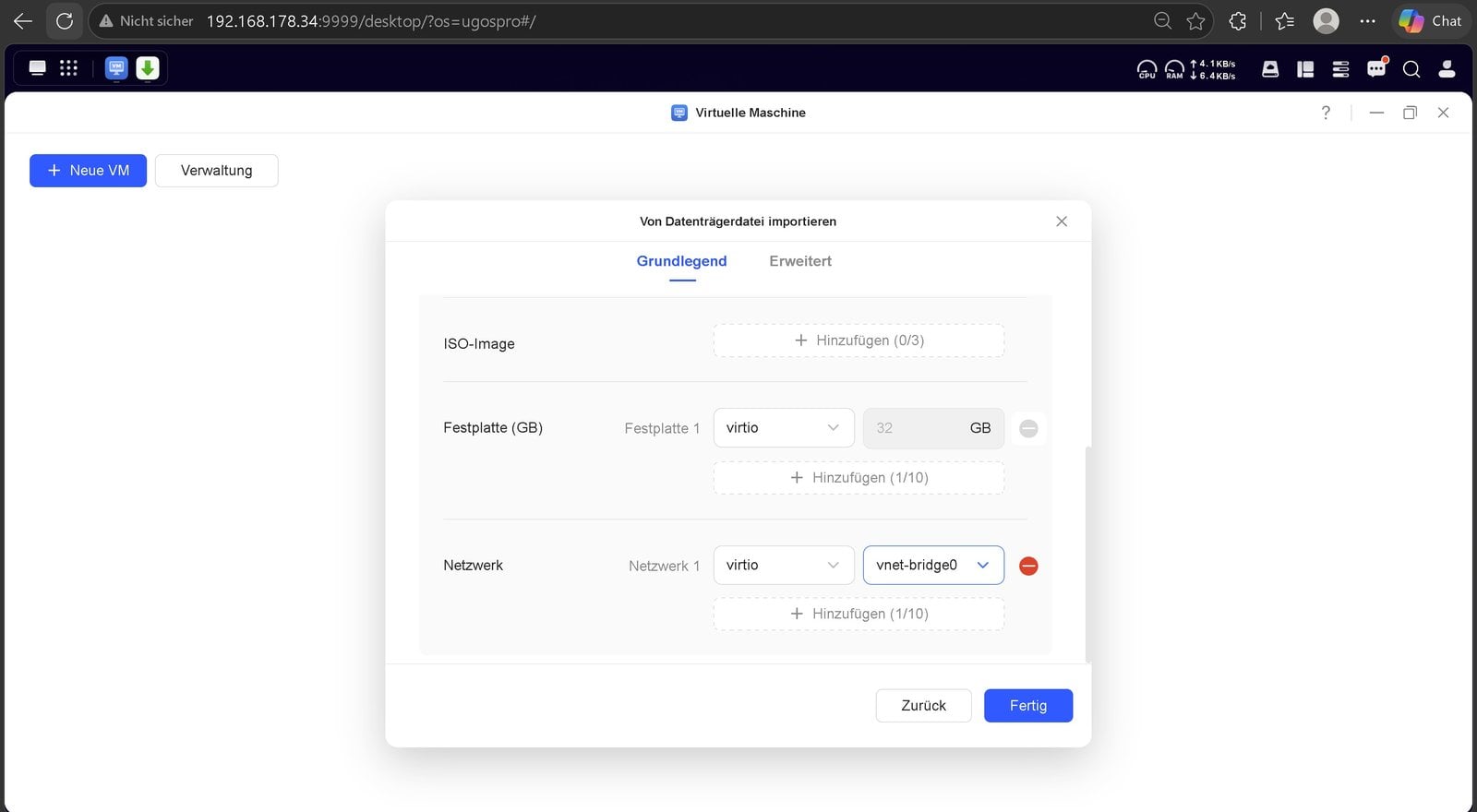Switch to the Grundlegend tab
1477x812 pixels.
pos(681,261)
